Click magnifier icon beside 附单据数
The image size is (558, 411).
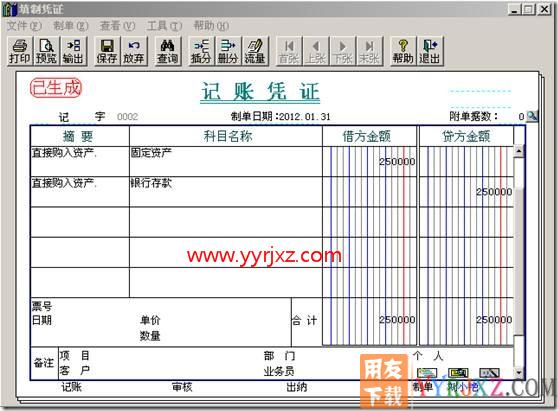pos(532,116)
